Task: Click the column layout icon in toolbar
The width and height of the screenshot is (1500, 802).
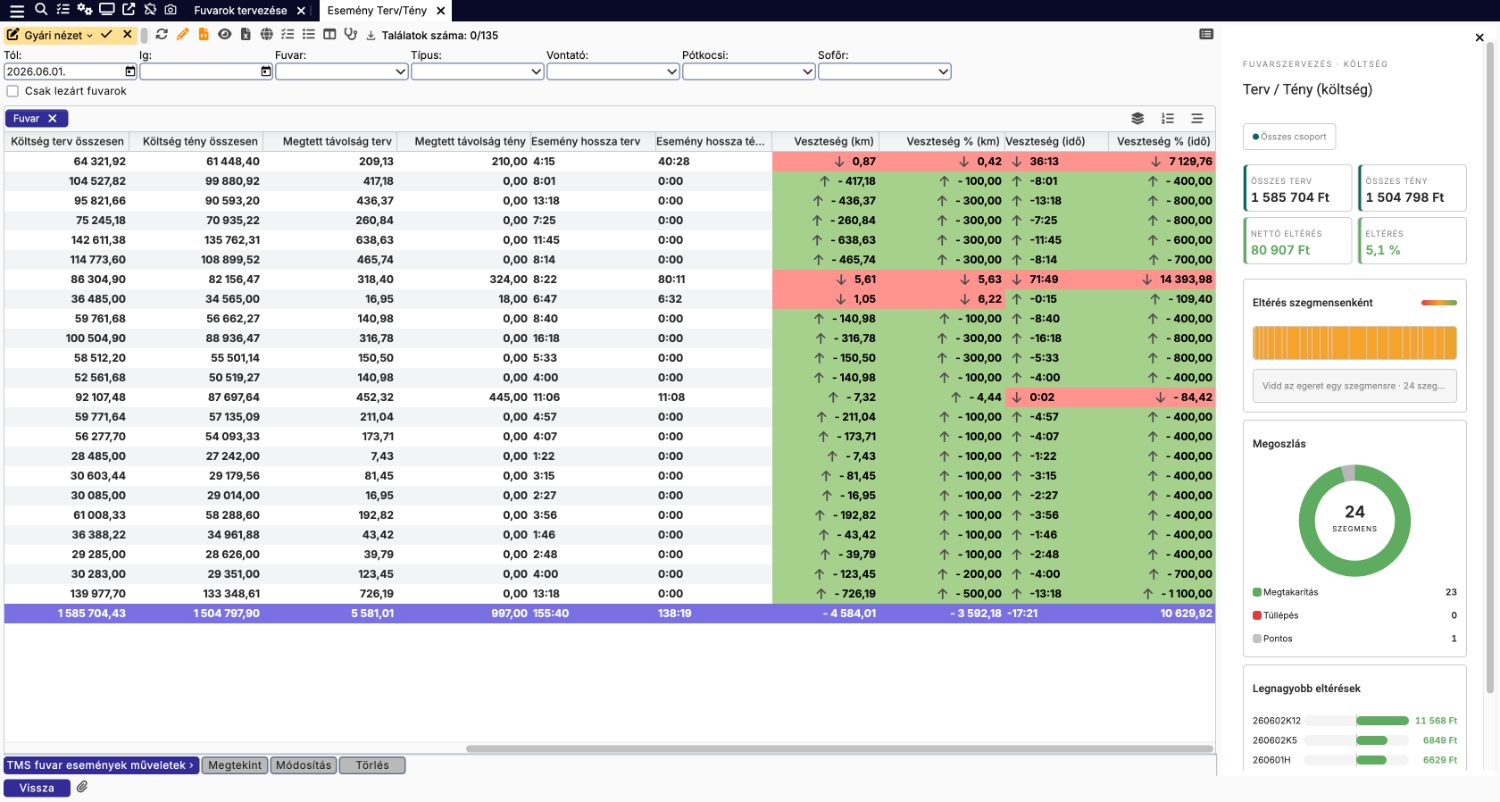Action: coord(329,34)
